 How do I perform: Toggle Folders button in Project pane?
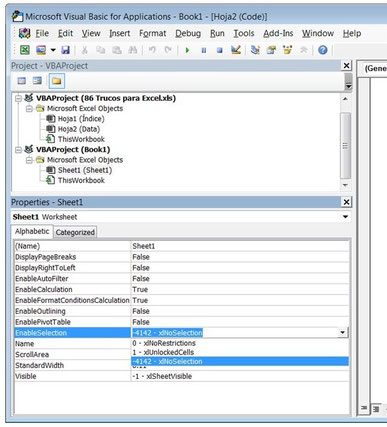click(x=57, y=81)
